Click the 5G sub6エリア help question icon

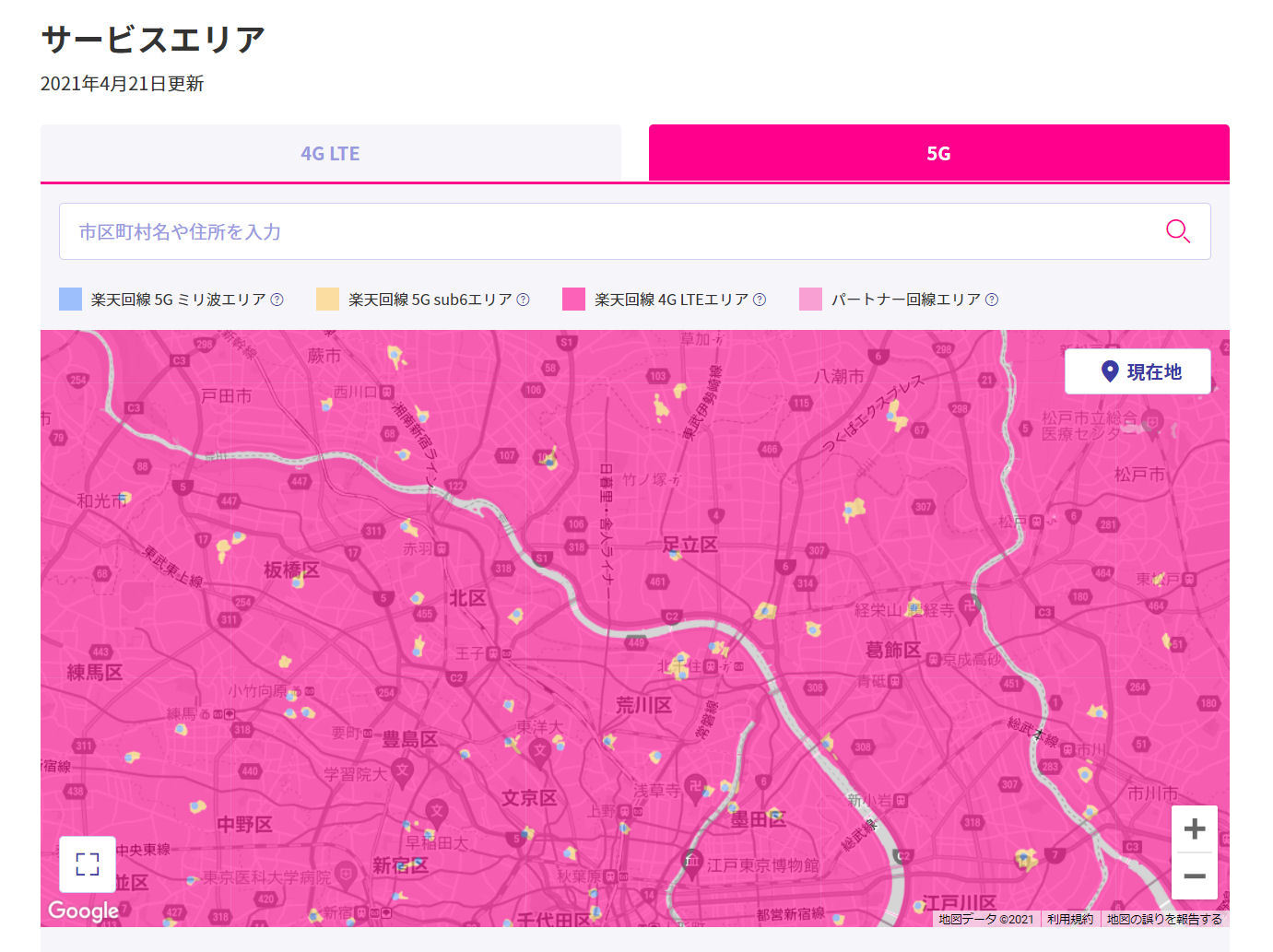click(523, 299)
